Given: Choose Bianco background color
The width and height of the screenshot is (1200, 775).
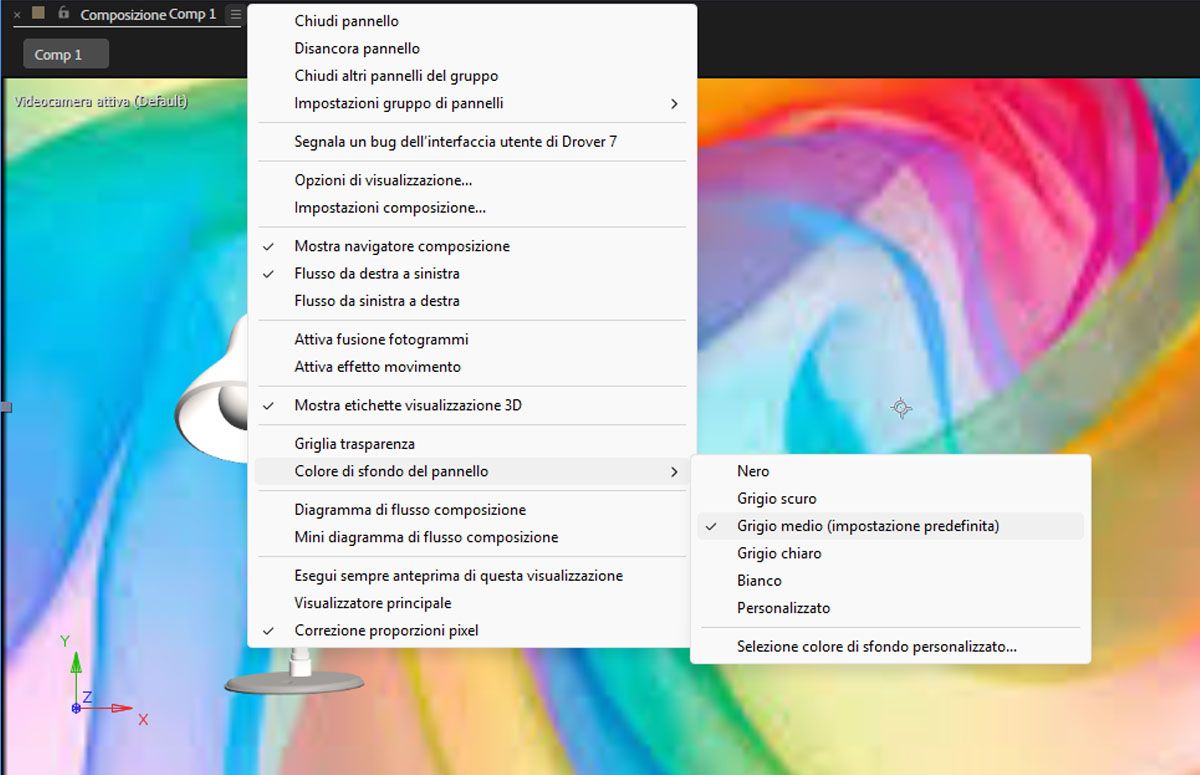Looking at the screenshot, I should point(890,580).
